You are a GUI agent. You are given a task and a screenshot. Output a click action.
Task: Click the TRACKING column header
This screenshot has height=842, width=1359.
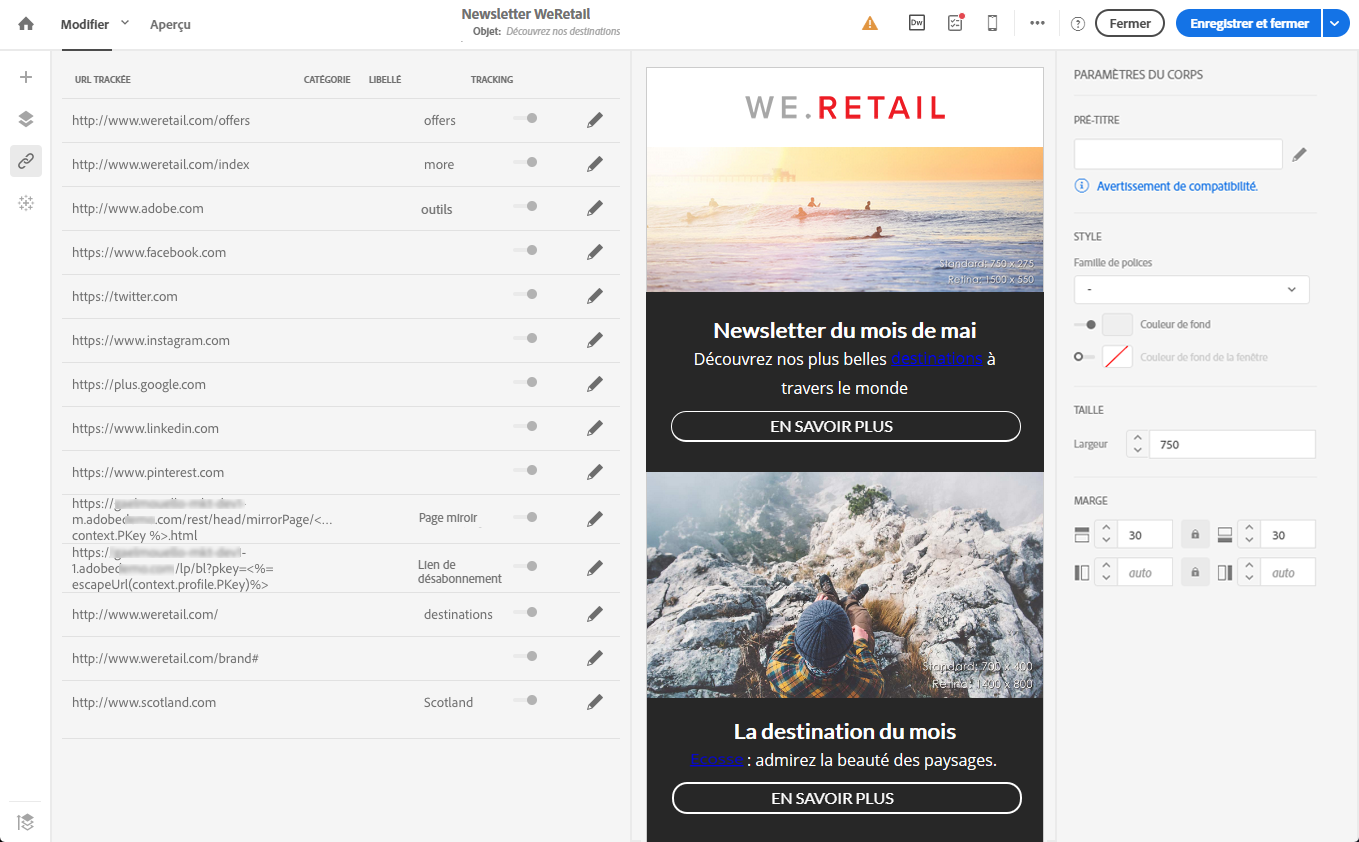pyautogui.click(x=492, y=80)
